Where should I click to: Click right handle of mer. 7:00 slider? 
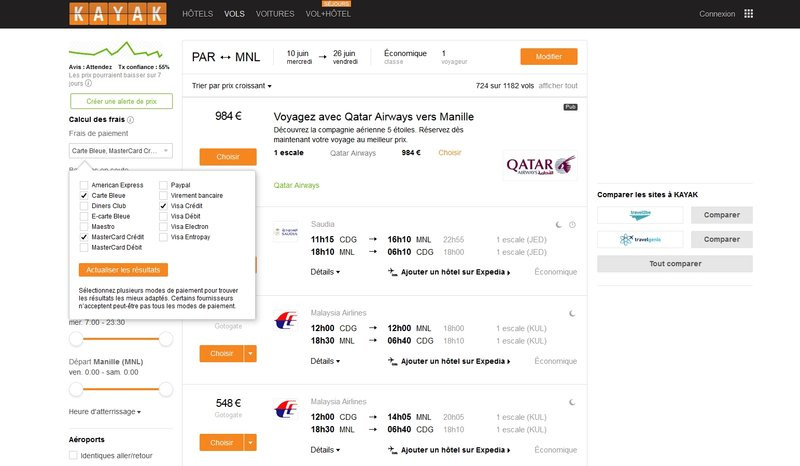coord(166,339)
